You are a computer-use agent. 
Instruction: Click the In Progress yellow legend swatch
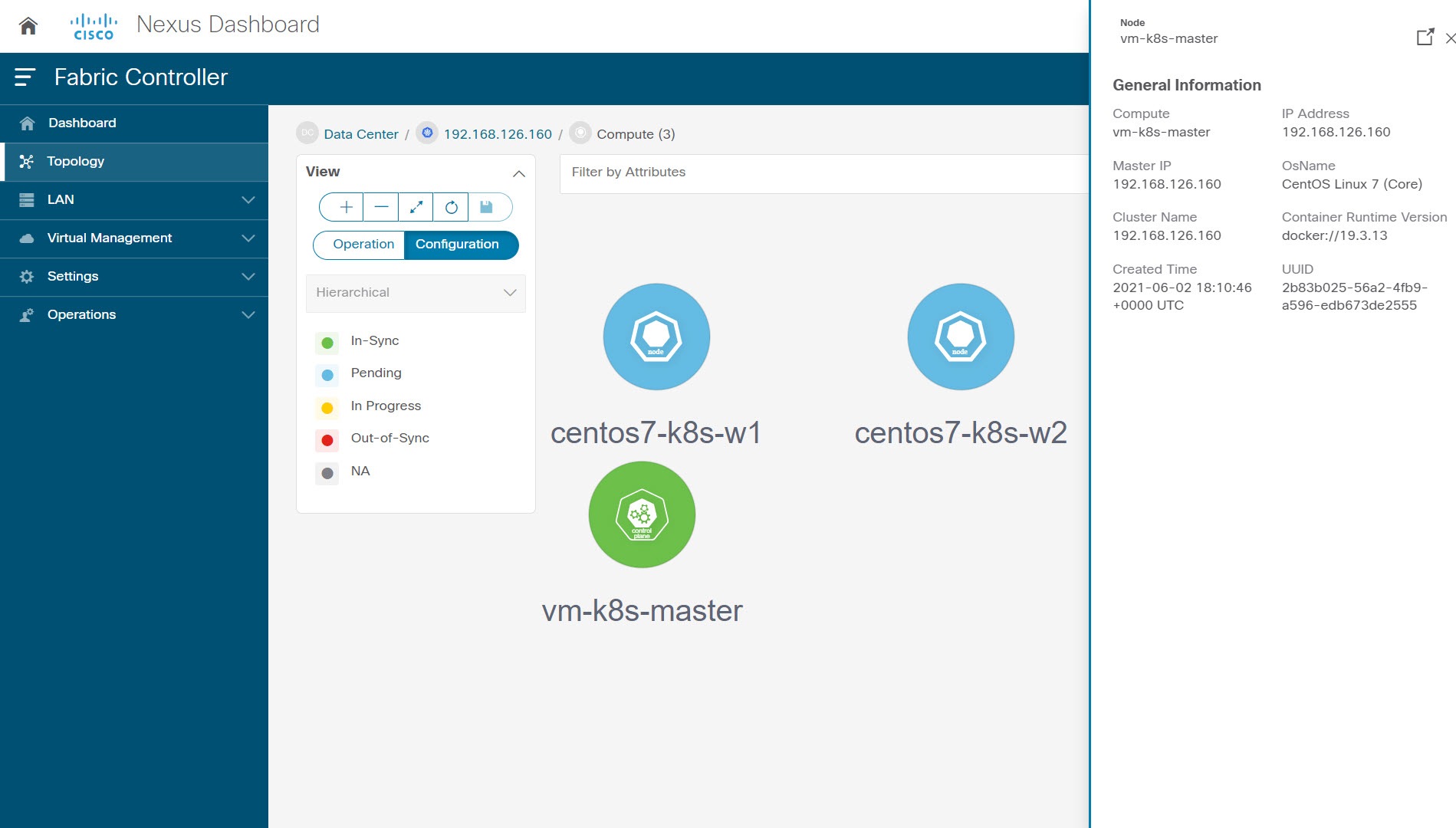pos(327,408)
